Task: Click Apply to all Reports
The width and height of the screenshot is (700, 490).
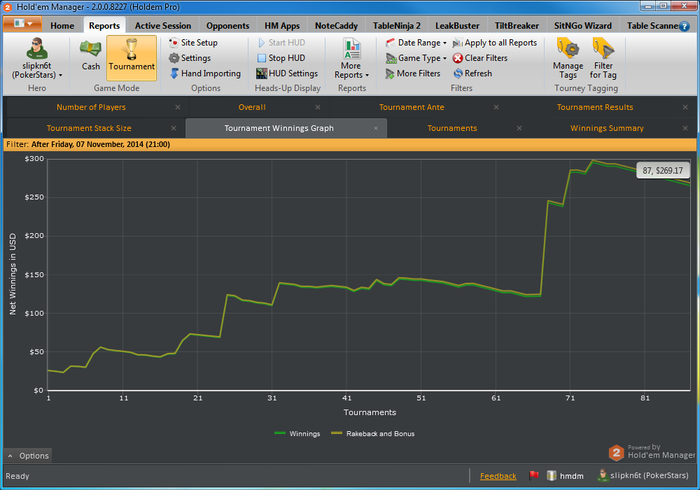Action: pos(495,43)
